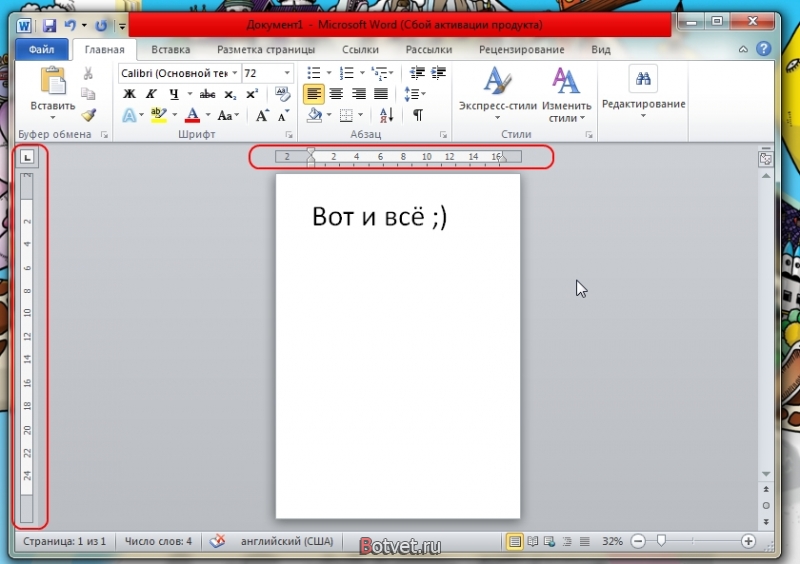
Task: Open the Рассылки tab
Action: pyautogui.click(x=429, y=50)
